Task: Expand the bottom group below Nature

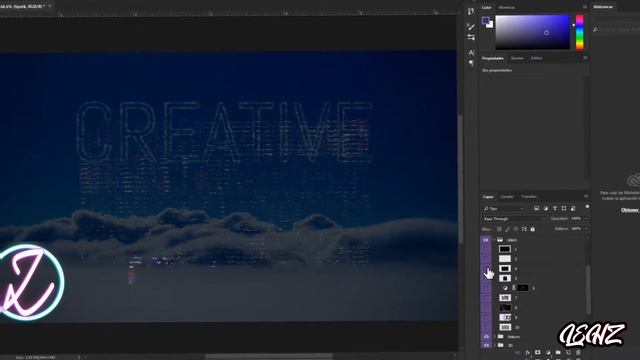Action: click(x=494, y=345)
